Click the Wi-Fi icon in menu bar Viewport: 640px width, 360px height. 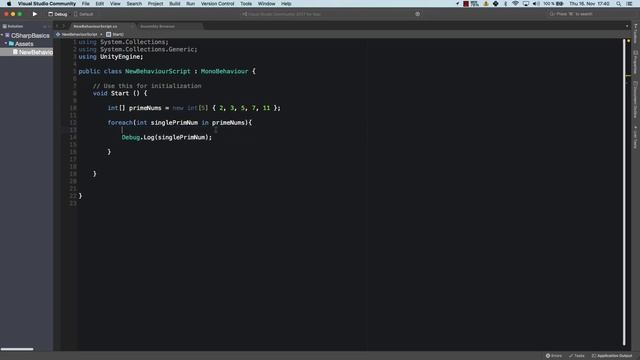(x=515, y=4)
